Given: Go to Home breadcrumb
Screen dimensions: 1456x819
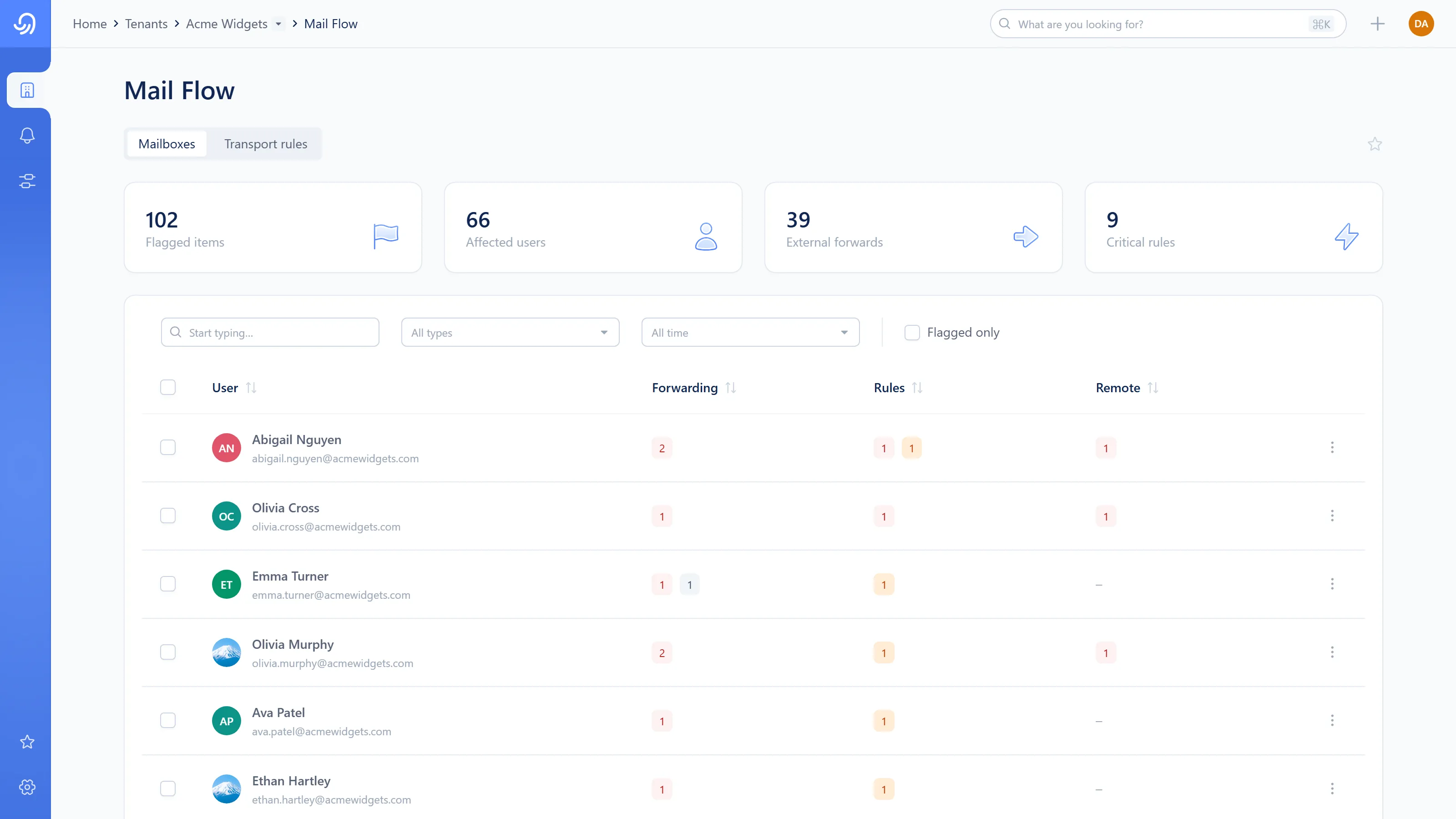Looking at the screenshot, I should point(90,24).
